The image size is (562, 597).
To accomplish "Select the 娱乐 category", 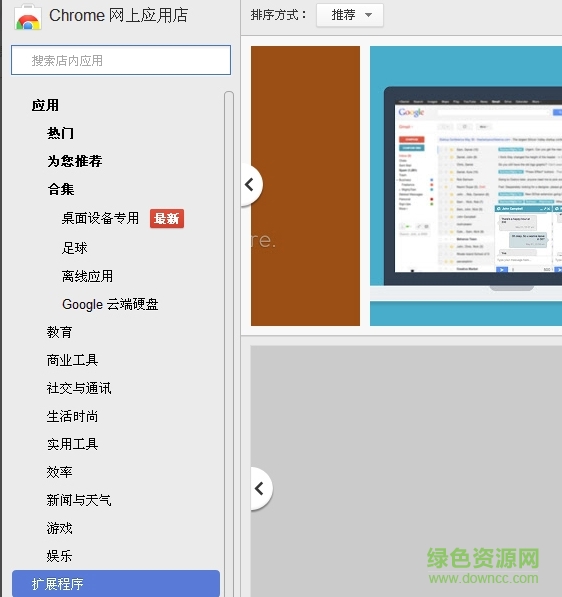I will 59,556.
